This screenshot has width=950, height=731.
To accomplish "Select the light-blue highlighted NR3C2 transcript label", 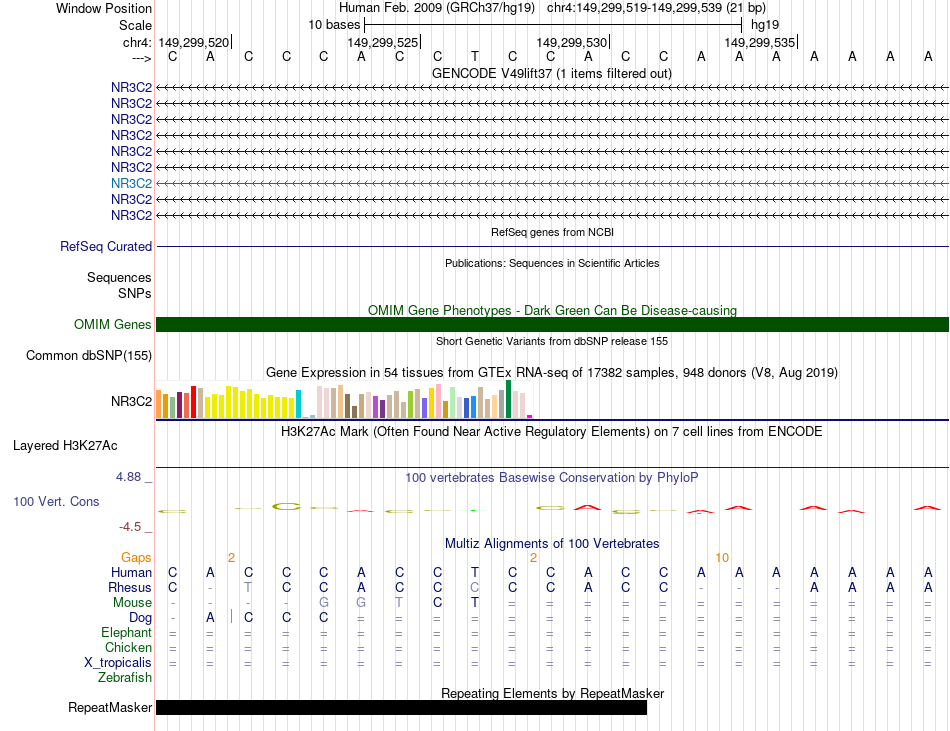I will 131,184.
